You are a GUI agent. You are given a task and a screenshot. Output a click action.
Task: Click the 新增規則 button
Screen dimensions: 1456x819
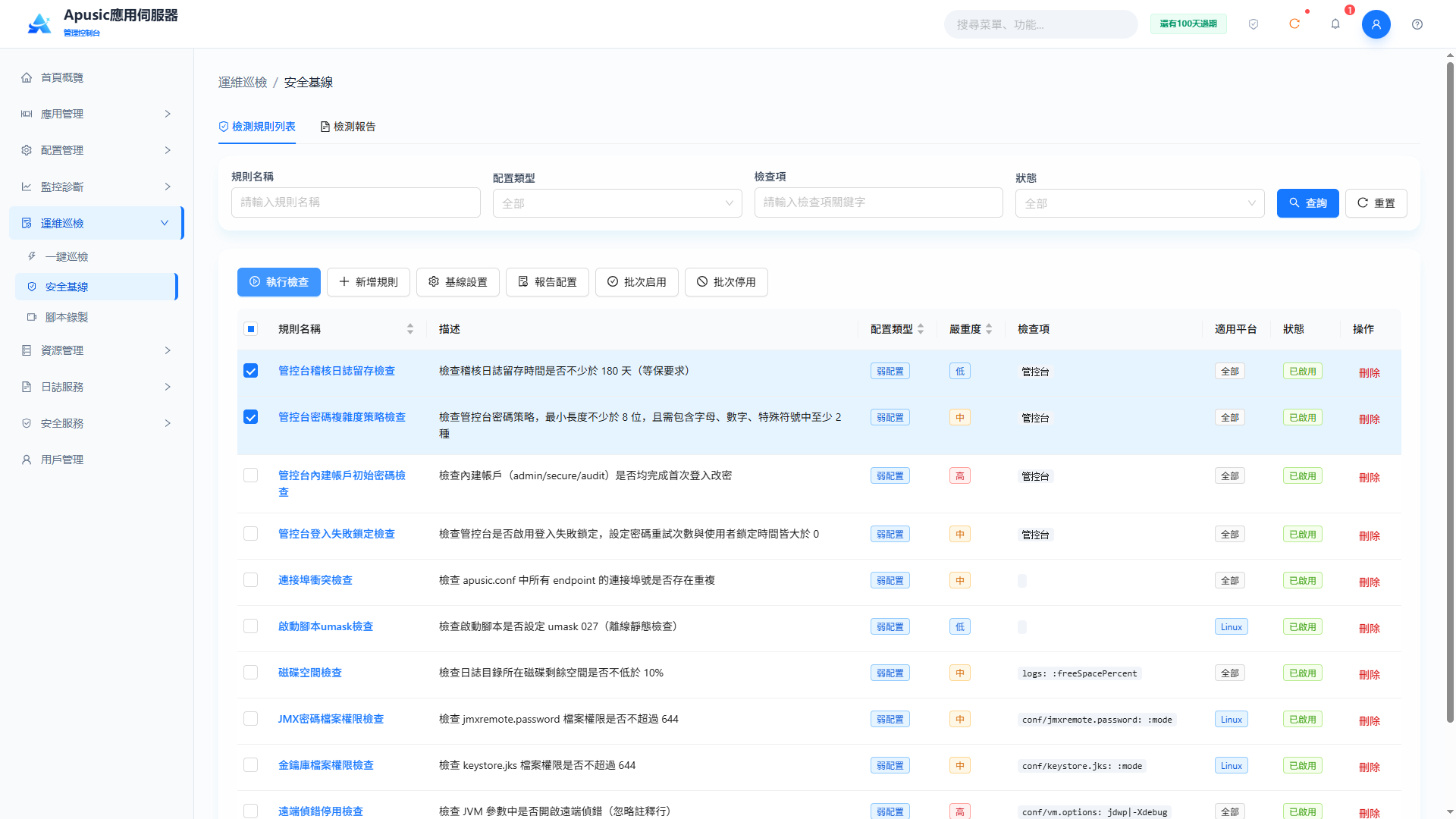point(369,282)
